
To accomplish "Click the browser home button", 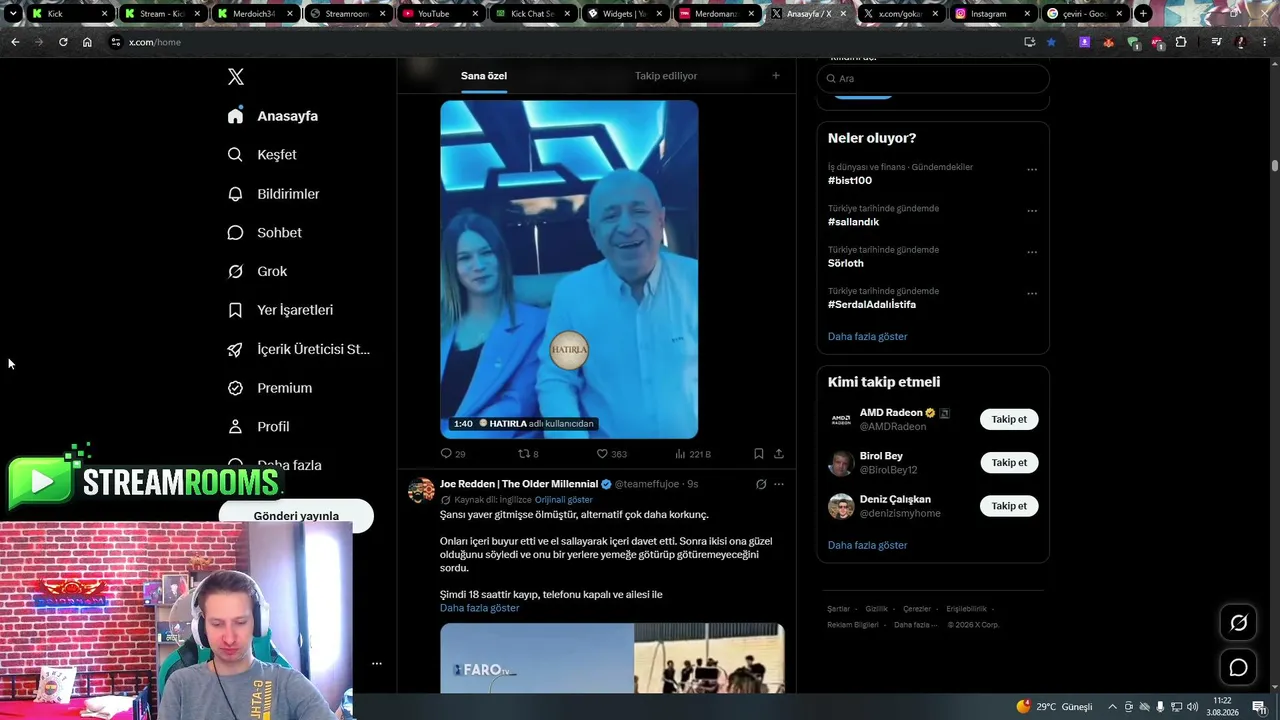I will coord(87,42).
